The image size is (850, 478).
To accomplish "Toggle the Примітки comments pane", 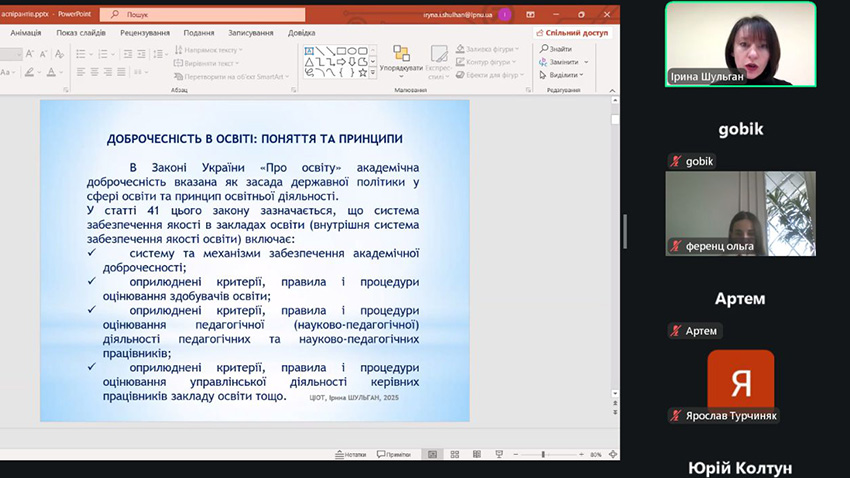I will pyautogui.click(x=394, y=454).
